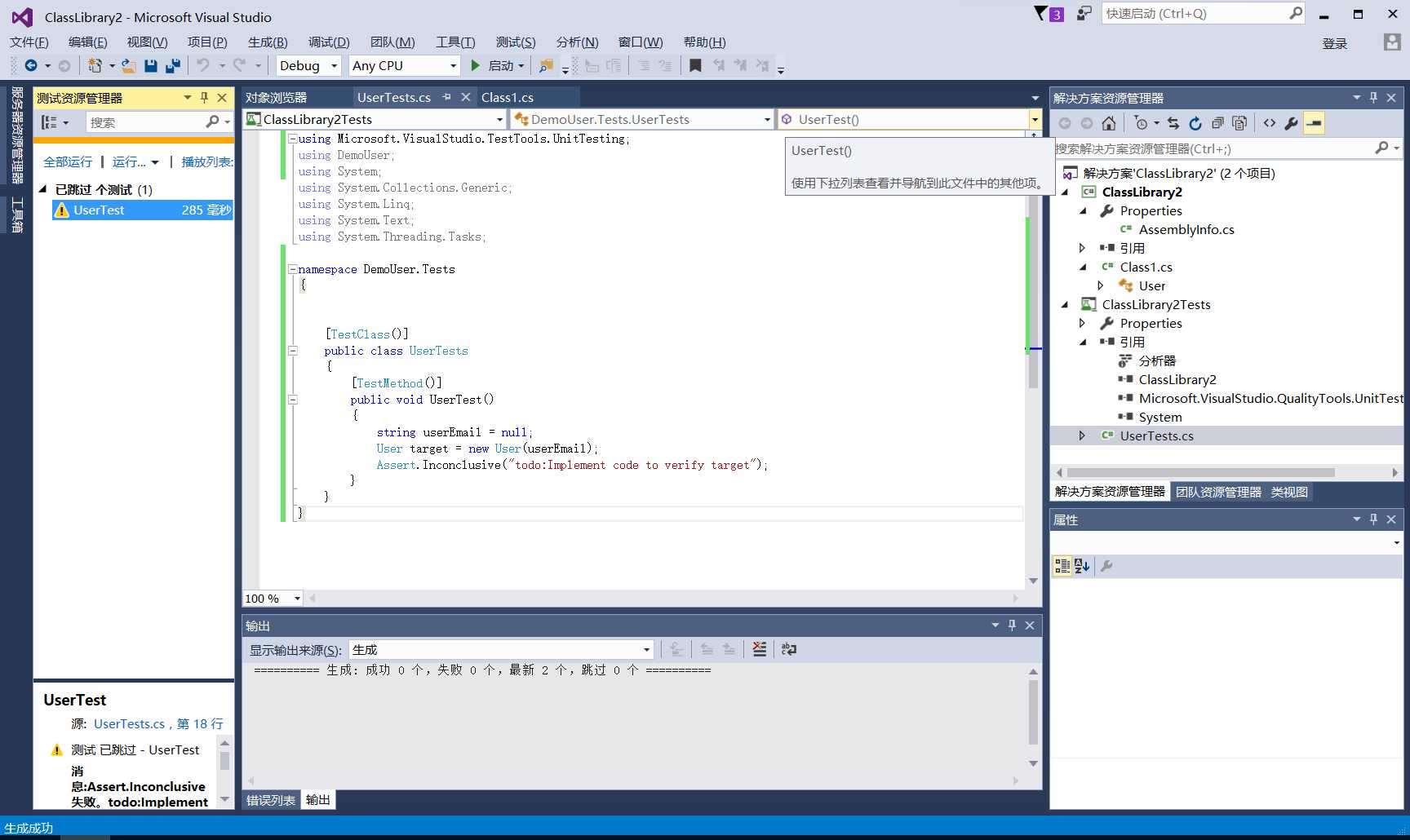The image size is (1410, 840).
Task: Switch to the 团队资源管理器 tab
Action: click(x=1218, y=492)
